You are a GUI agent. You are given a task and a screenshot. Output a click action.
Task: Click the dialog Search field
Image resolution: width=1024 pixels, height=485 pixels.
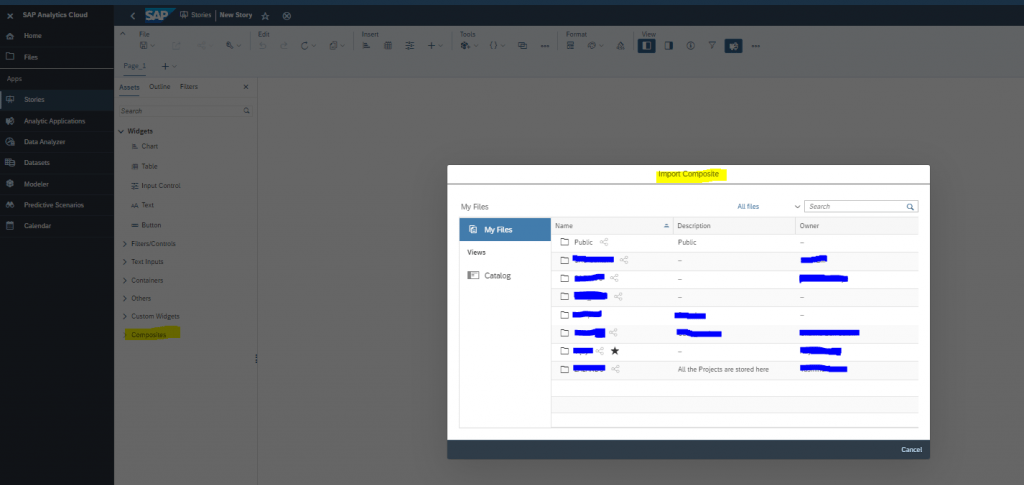click(x=861, y=206)
